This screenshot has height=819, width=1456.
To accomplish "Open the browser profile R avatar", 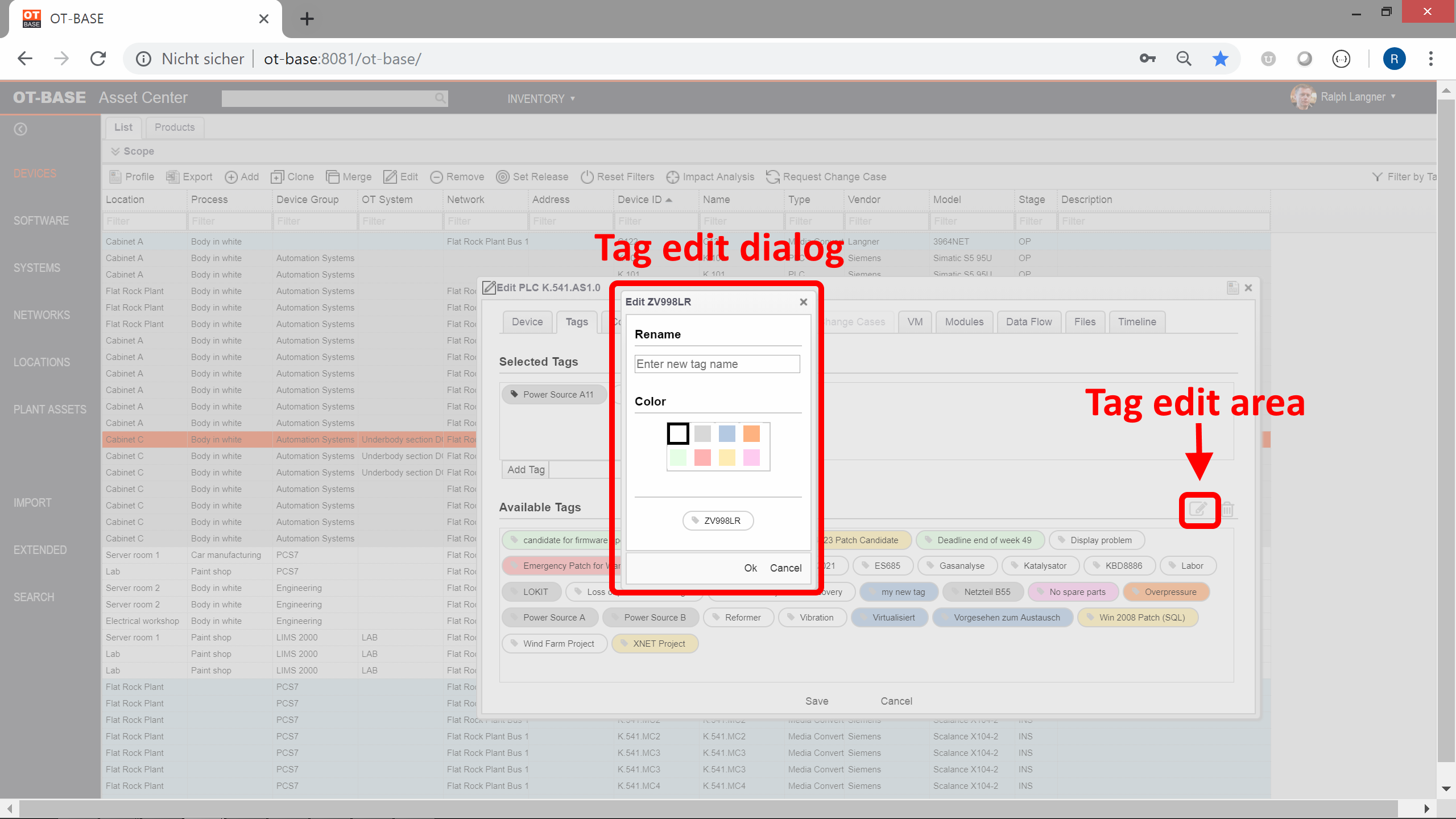I will coord(1394,59).
